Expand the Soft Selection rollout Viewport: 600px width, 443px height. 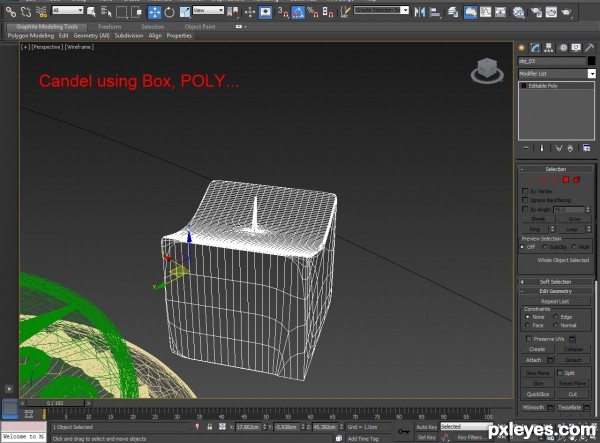[556, 282]
